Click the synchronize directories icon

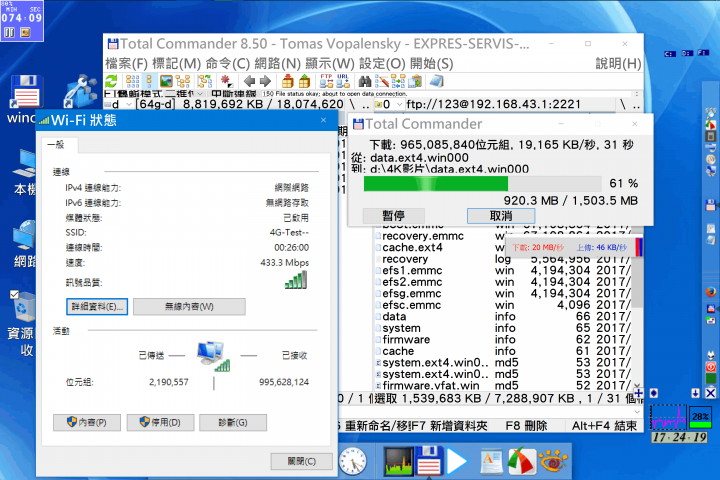[x=398, y=82]
